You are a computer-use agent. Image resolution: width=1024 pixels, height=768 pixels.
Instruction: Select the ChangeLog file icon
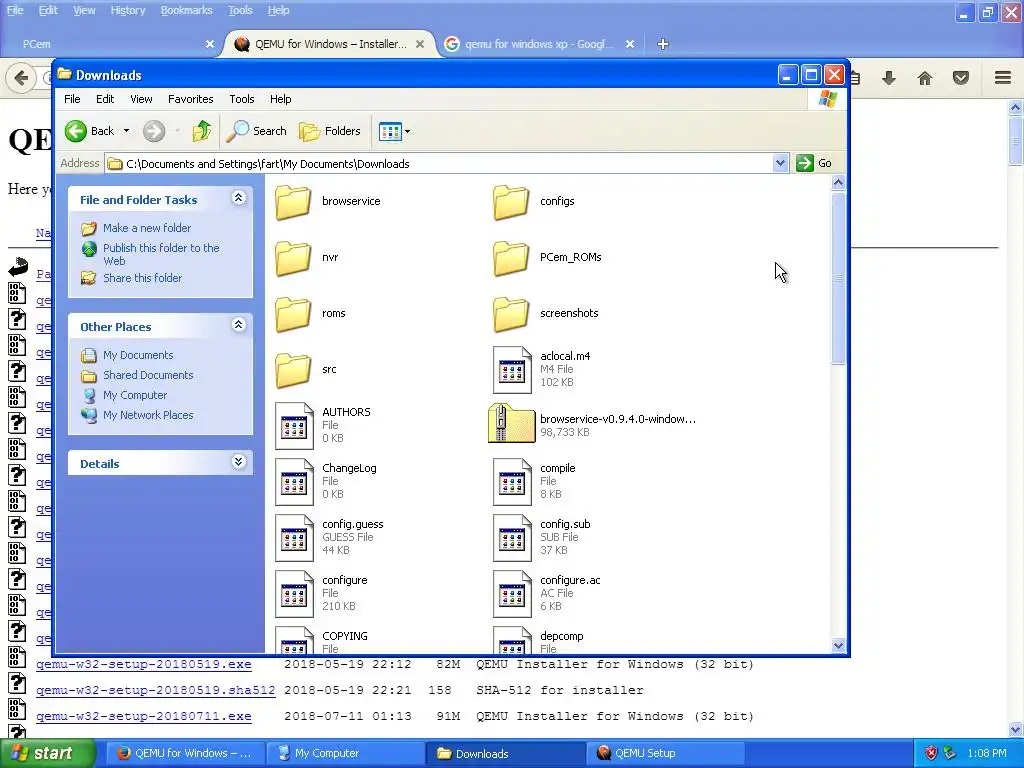294,482
